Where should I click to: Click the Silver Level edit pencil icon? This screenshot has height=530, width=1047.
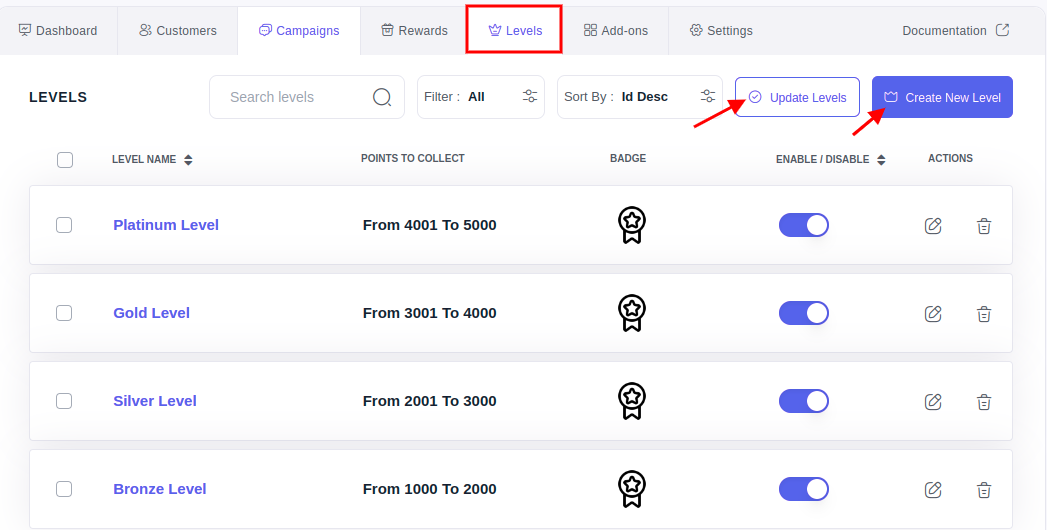[933, 401]
